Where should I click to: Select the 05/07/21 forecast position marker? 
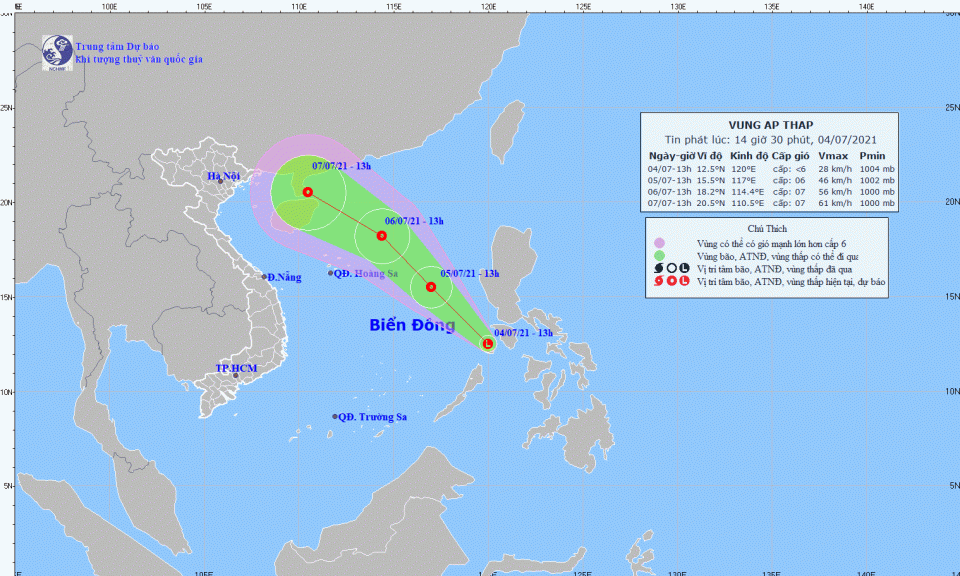(x=431, y=287)
